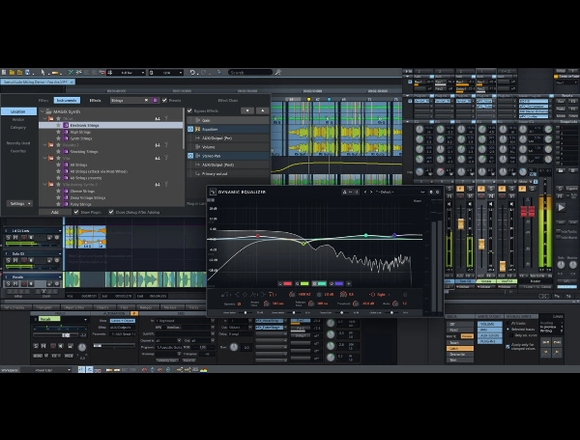Viewport: 580px width, 440px height.
Task: Load the next preset in Dynamic Equalizer
Action: tap(371, 192)
